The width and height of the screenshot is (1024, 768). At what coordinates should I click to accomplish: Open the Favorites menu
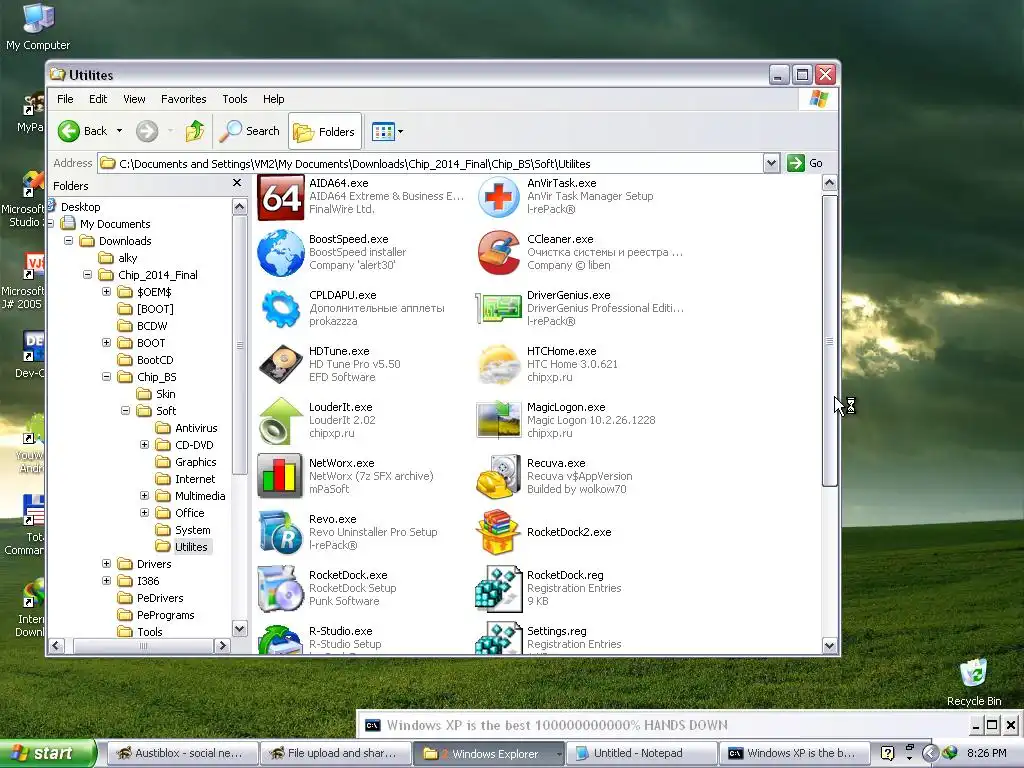[184, 99]
